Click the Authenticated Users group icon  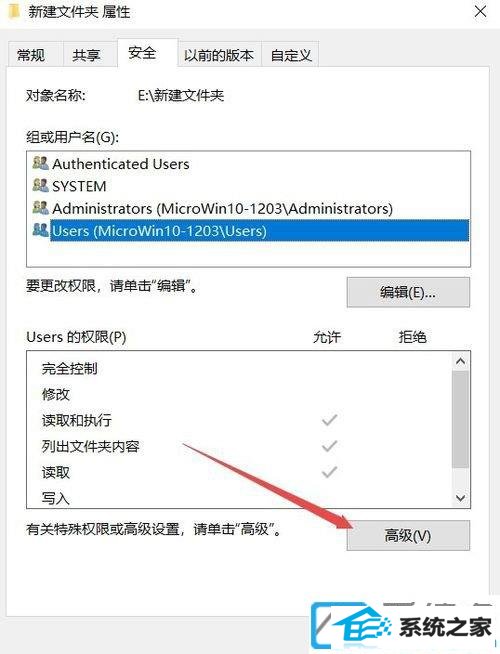click(x=40, y=163)
